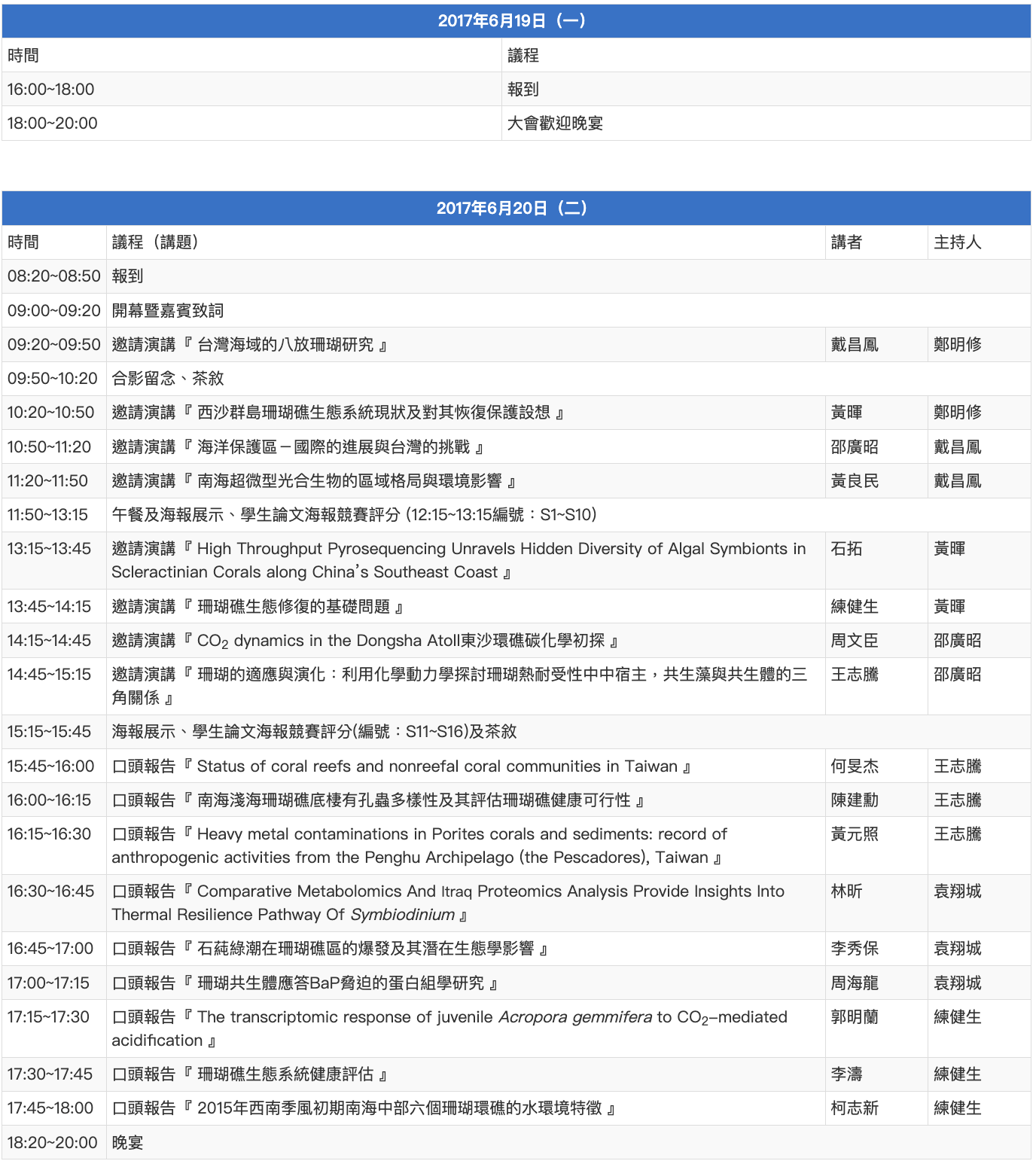Viewport: 1036px width, 1167px height.
Task: Click the Heavy metal contaminations talk title
Action: (419, 846)
